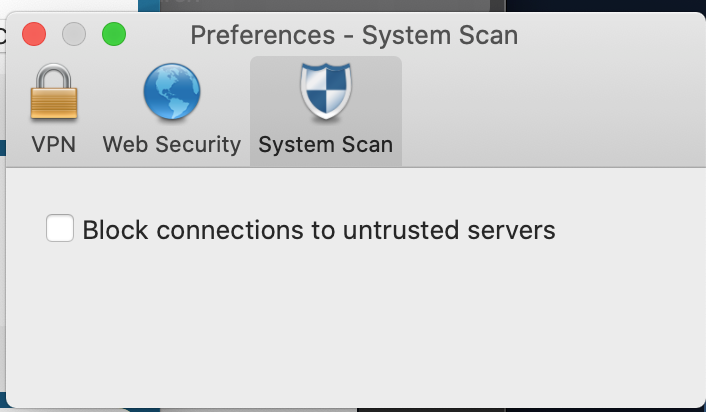706x412 pixels.
Task: Switch to the Web Security tab label
Action: 171,144
